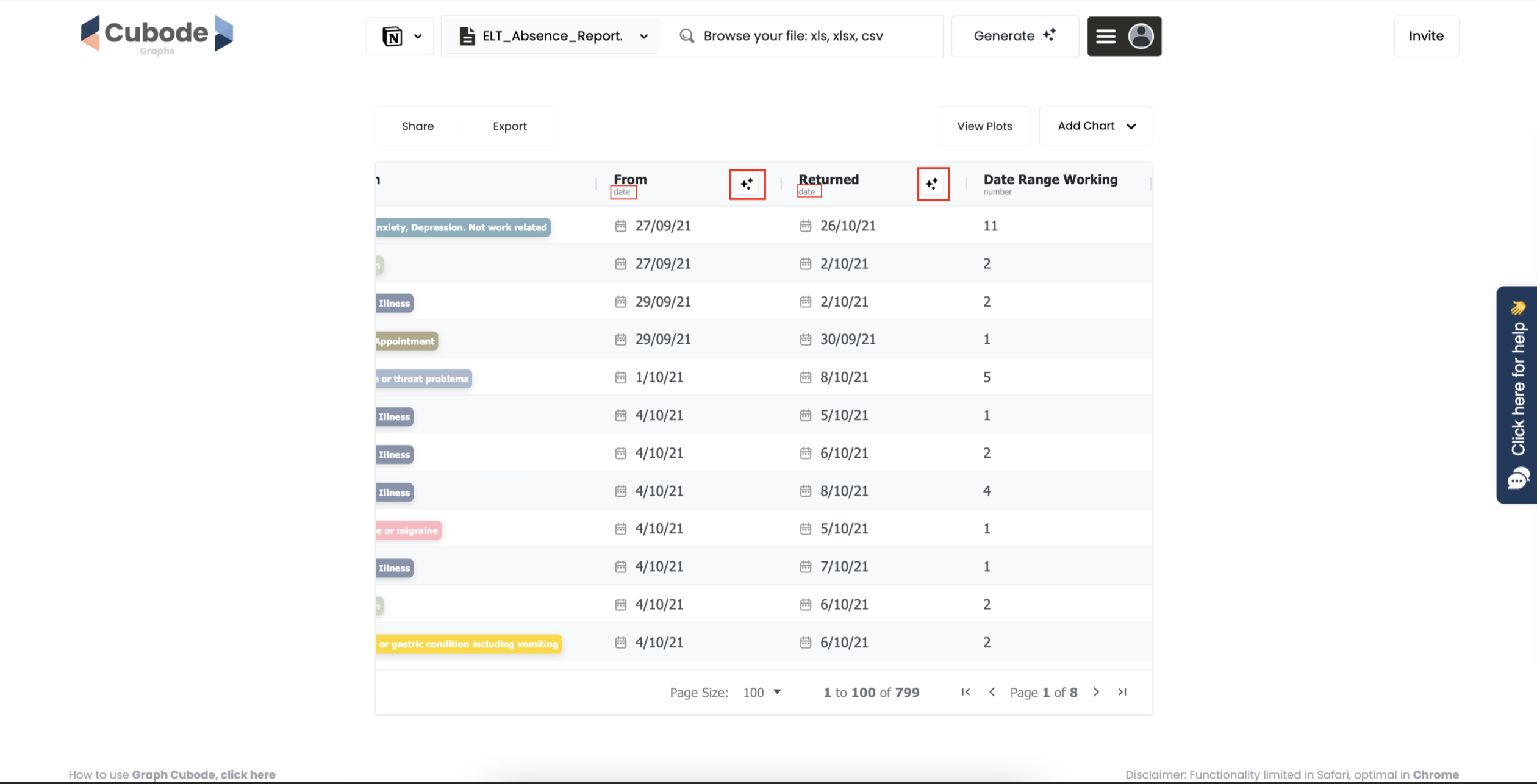Click the Page 1 of 8 indicator
1537x784 pixels.
tap(1044, 693)
